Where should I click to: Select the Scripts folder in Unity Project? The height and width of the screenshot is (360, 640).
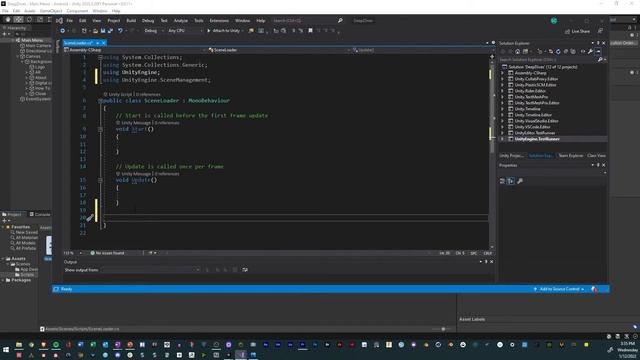pos(27,275)
